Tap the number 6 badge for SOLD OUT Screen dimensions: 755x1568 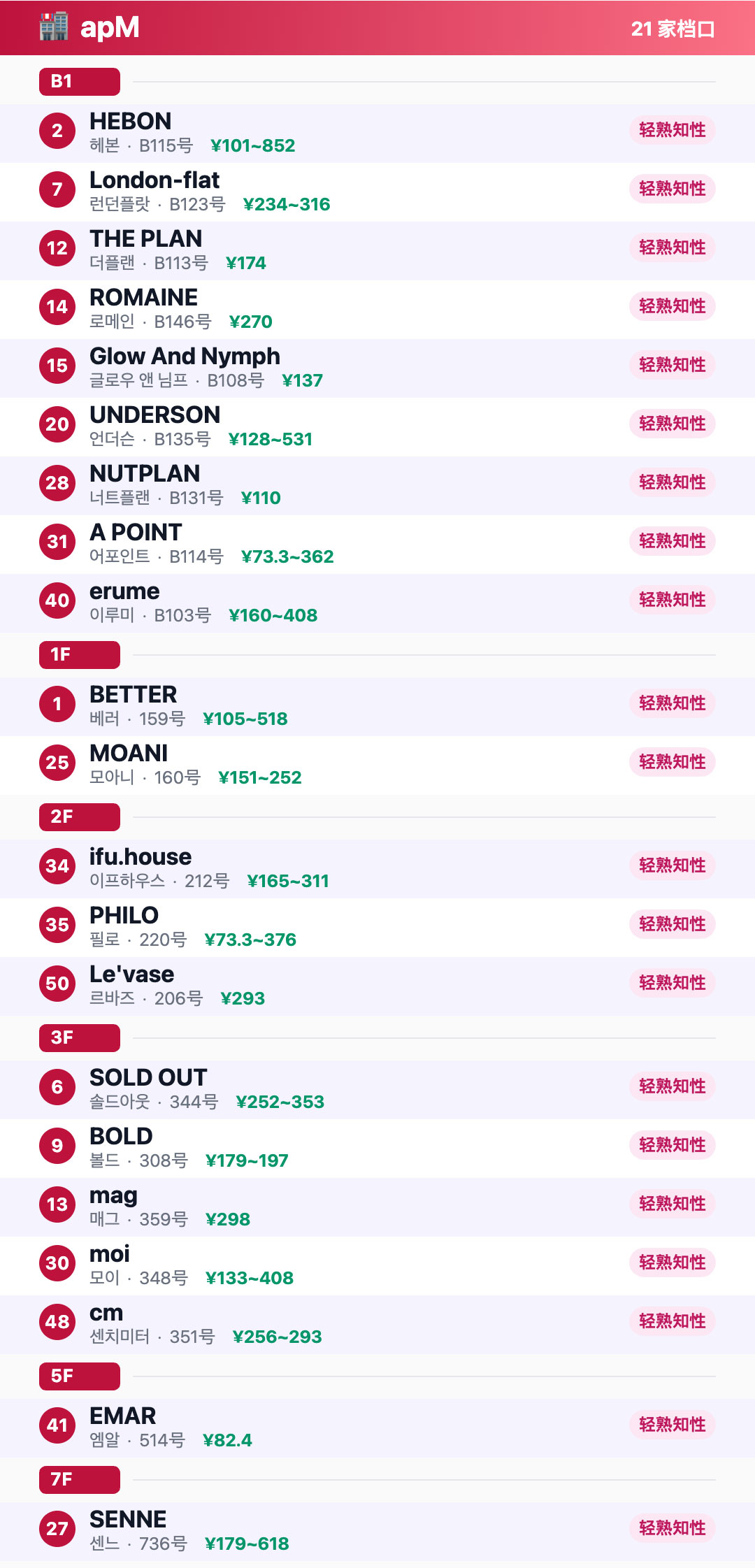[57, 1087]
